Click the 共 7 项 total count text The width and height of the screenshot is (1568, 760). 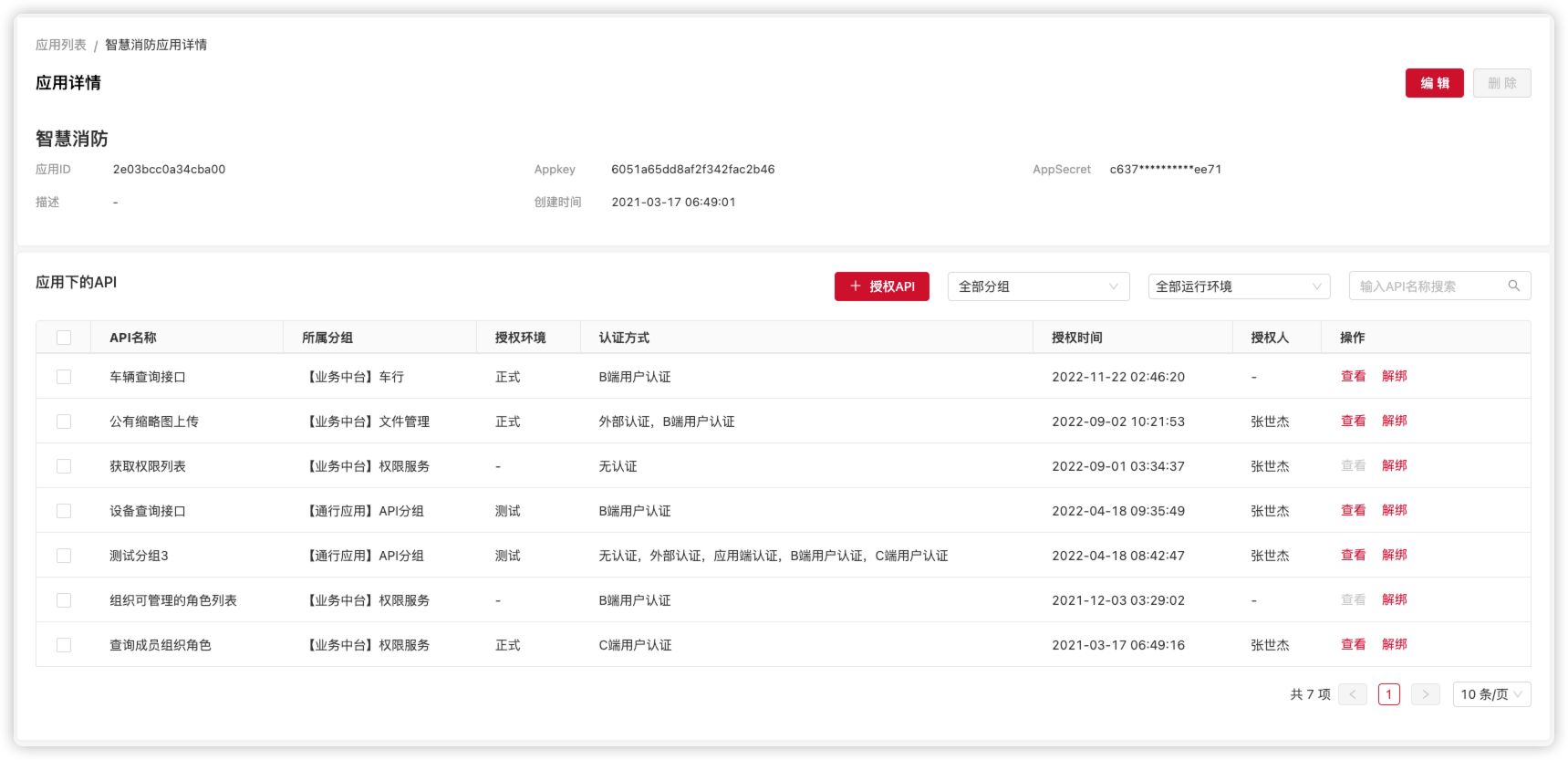[x=1310, y=694]
